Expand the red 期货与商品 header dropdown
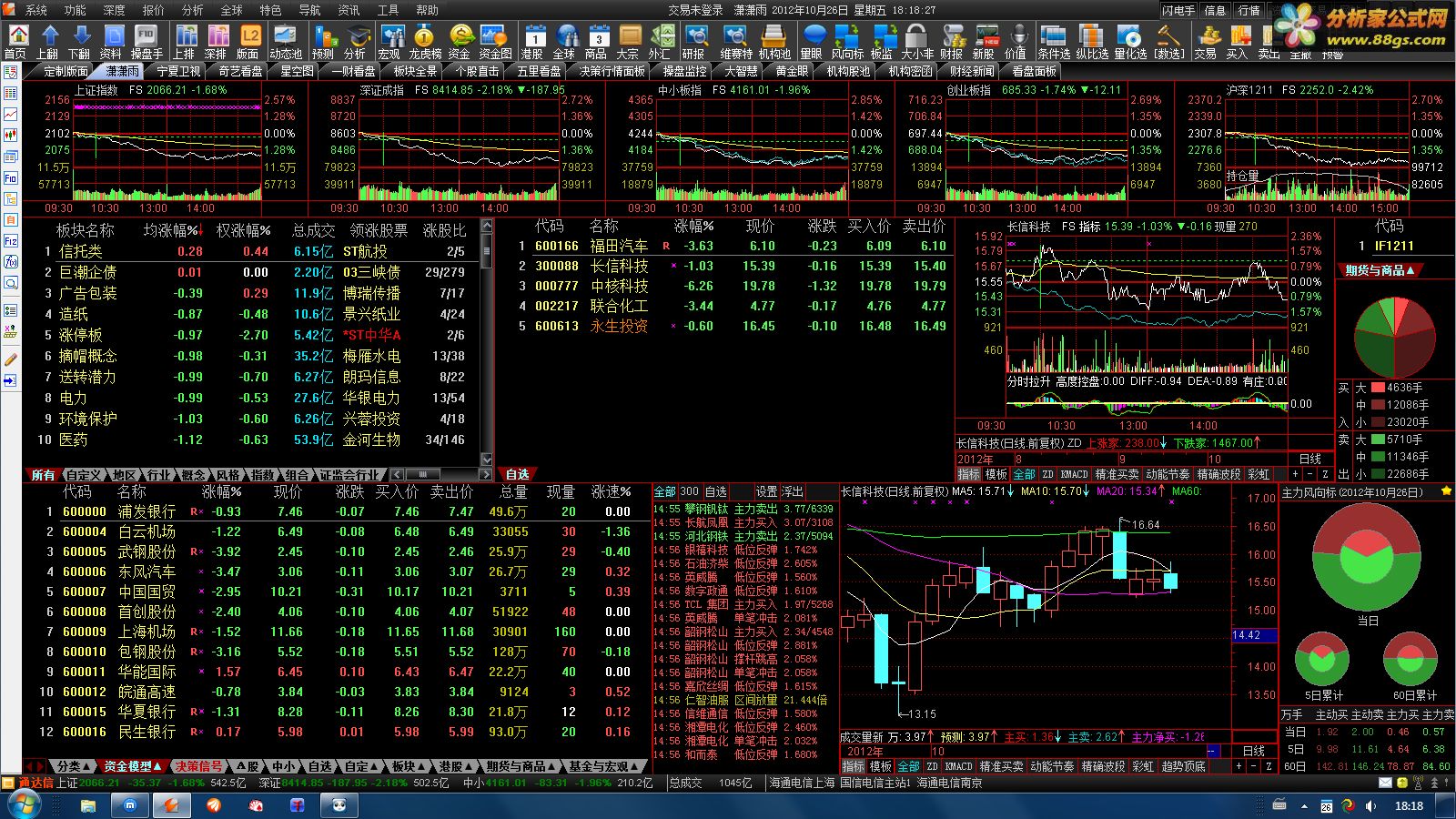The width and height of the screenshot is (1456, 819). (1380, 270)
